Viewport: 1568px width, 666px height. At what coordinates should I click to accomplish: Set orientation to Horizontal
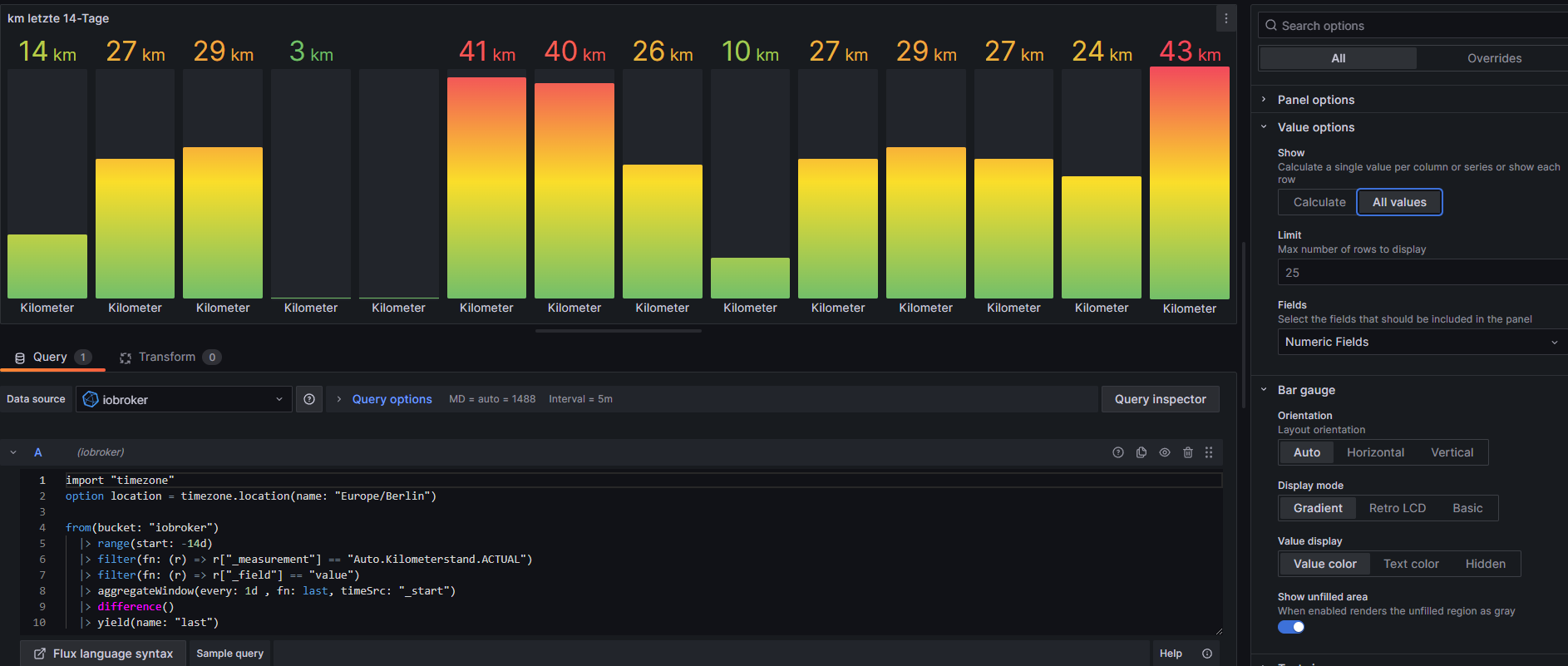pos(1375,452)
